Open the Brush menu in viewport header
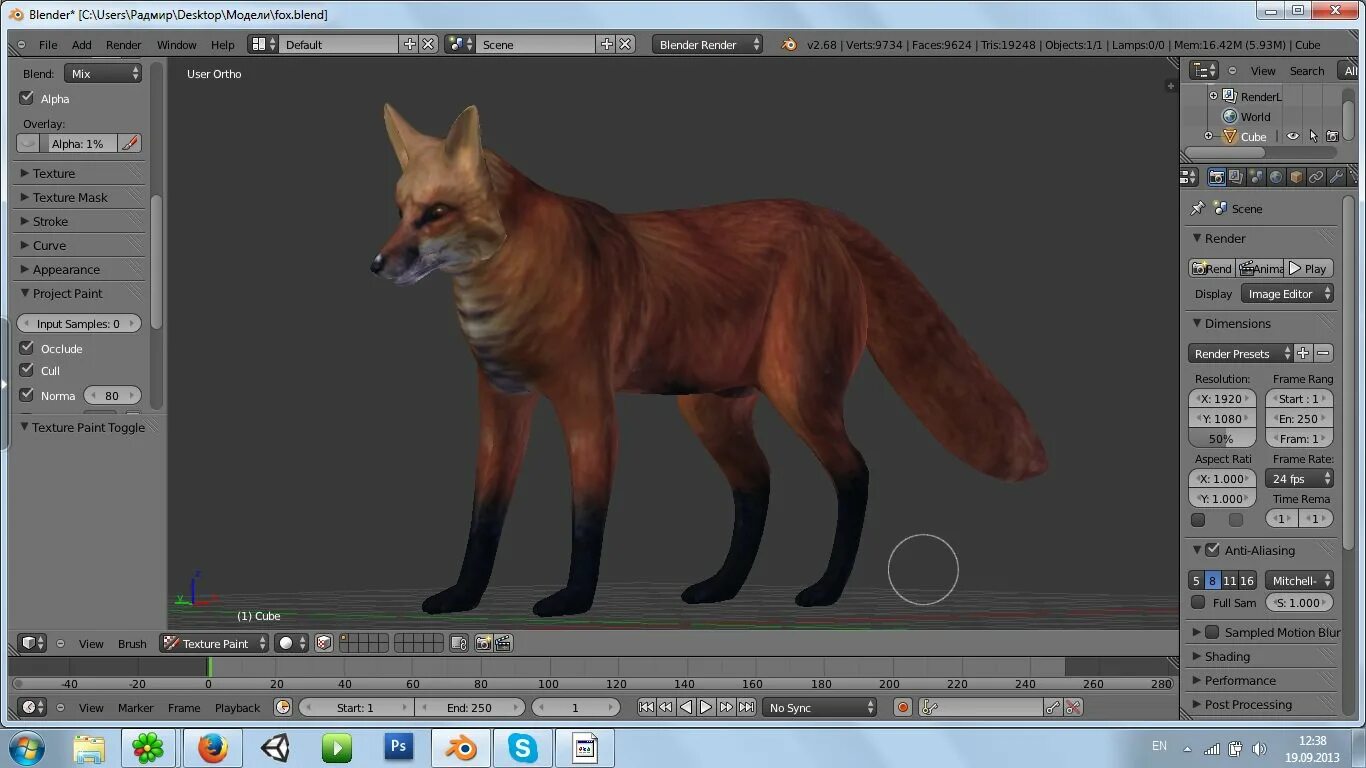This screenshot has height=768, width=1366. click(132, 643)
